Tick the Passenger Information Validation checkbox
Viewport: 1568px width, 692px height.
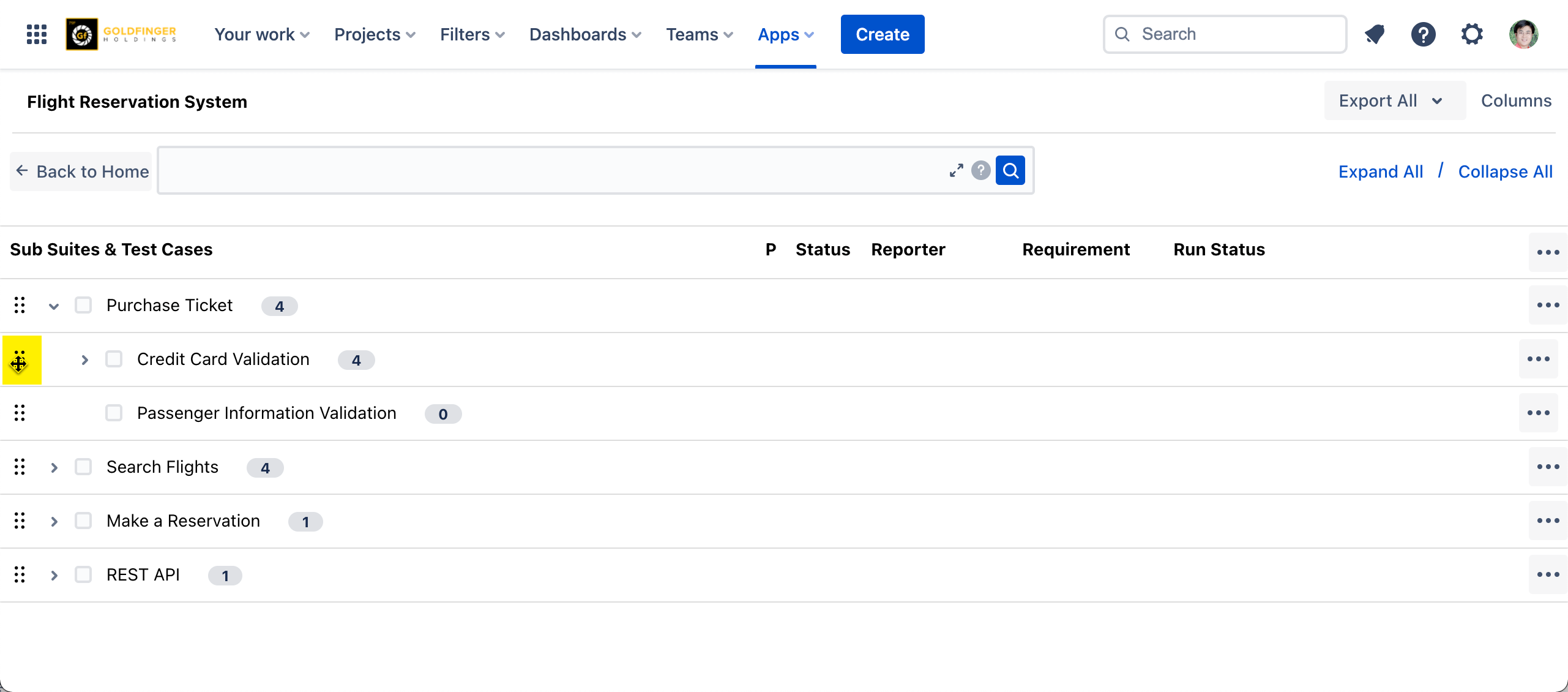[x=114, y=413]
